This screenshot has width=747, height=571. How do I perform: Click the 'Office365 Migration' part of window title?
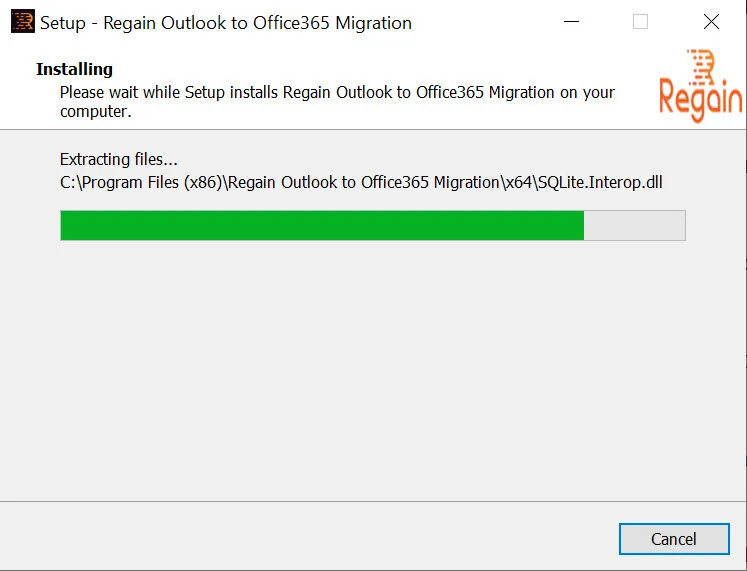(332, 23)
